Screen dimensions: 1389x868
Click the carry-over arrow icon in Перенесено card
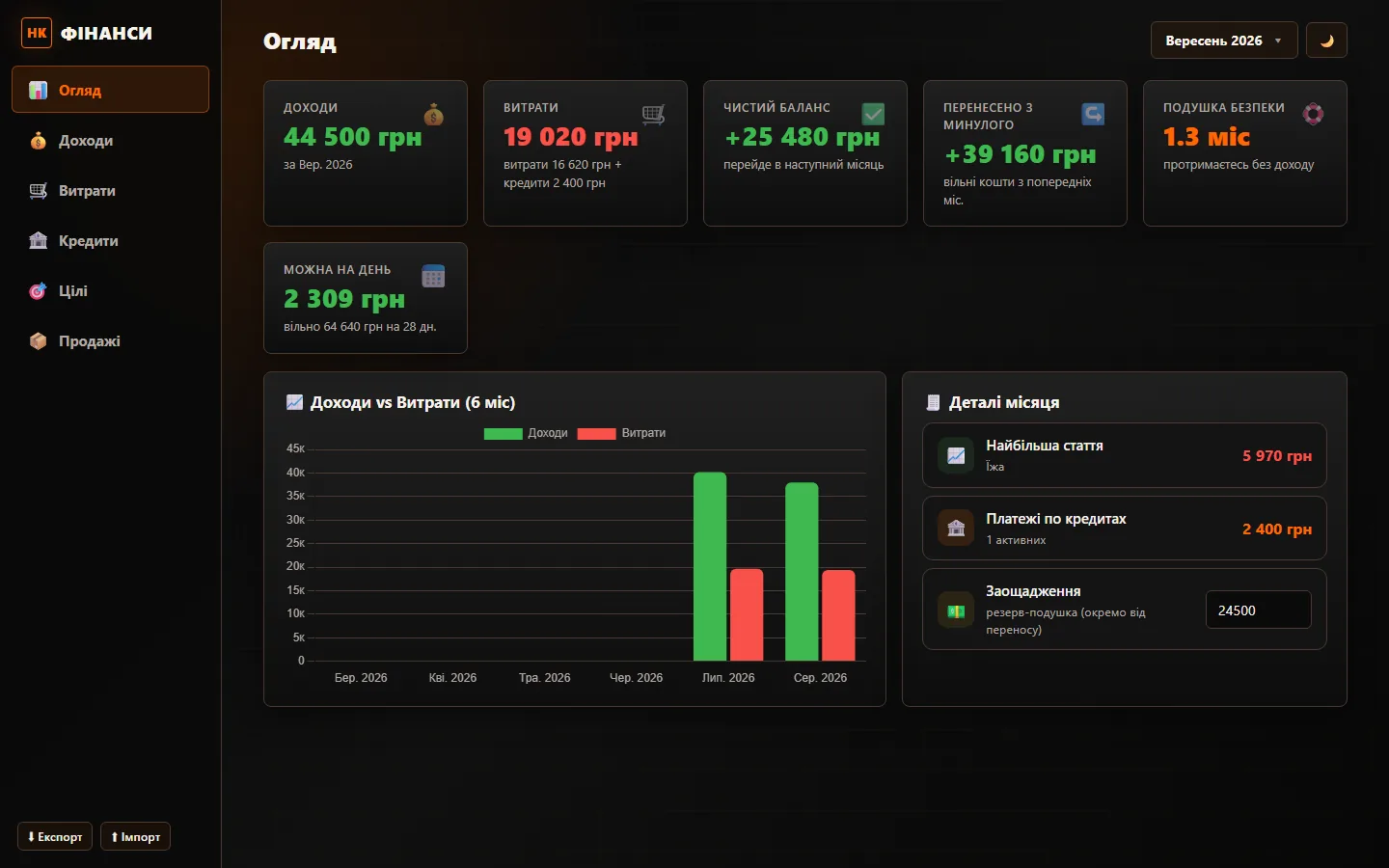tap(1093, 114)
